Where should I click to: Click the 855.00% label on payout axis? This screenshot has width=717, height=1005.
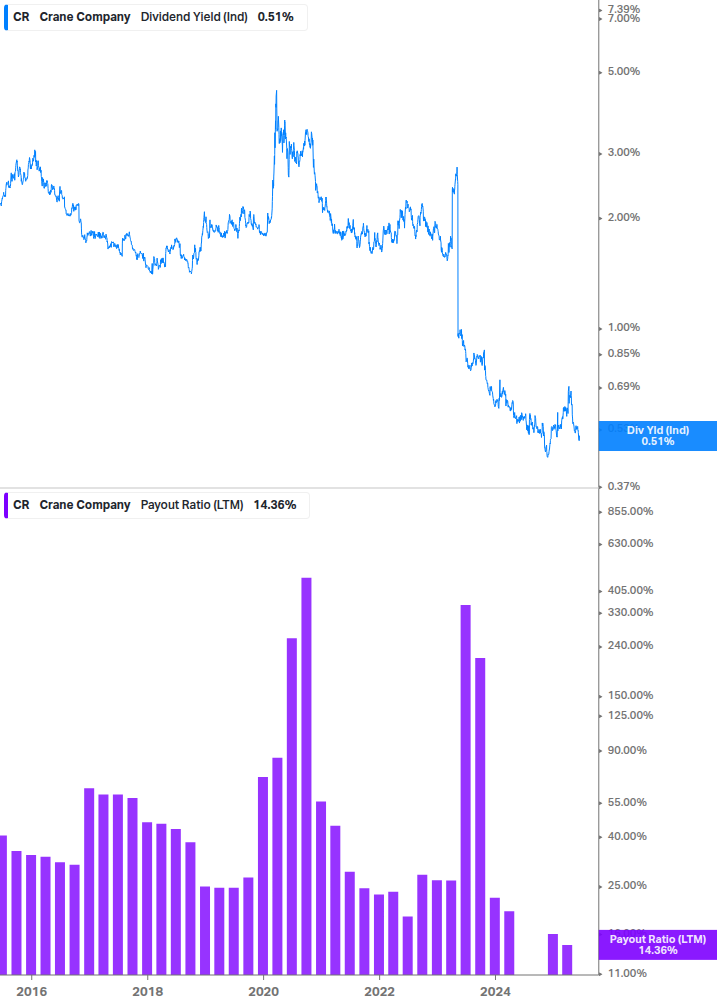click(x=630, y=511)
